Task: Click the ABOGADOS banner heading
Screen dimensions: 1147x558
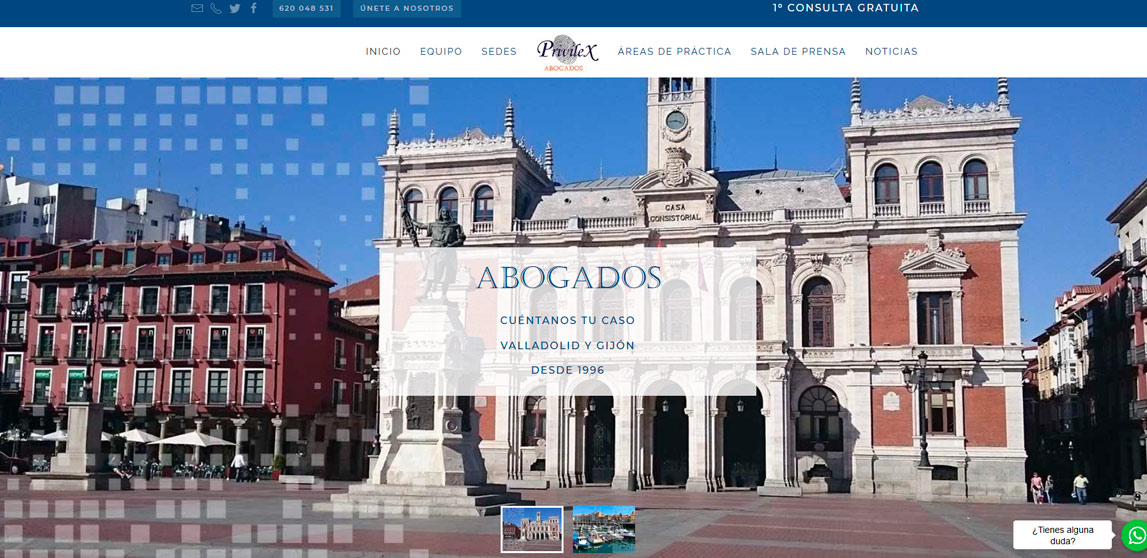Action: [568, 278]
